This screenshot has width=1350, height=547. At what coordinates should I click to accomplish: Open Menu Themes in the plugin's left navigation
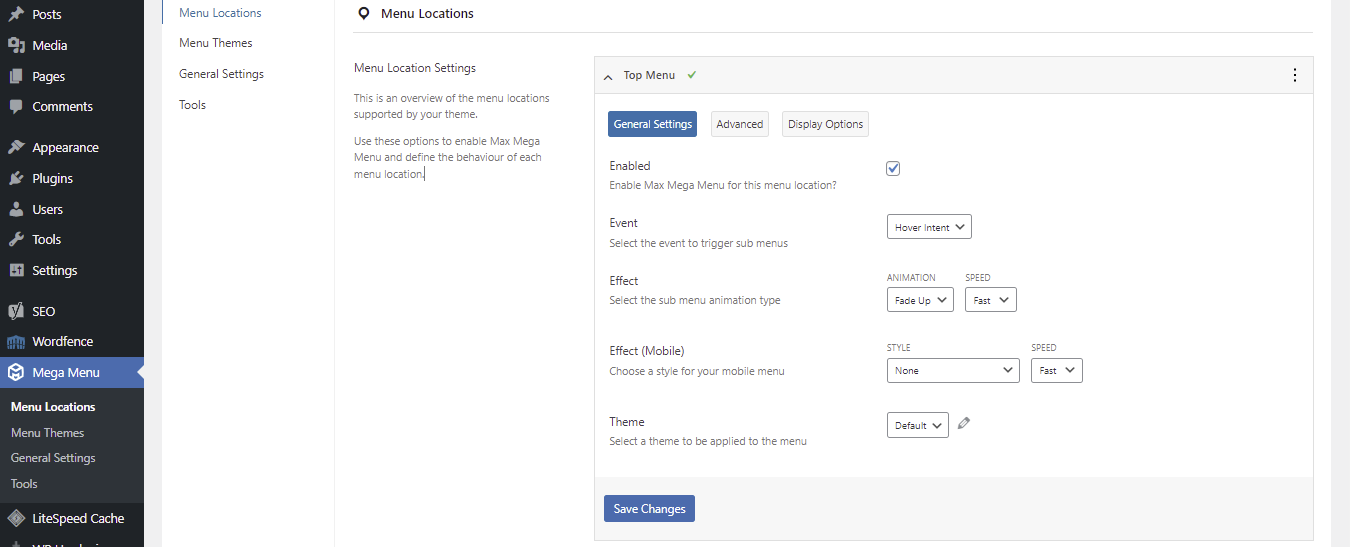[216, 43]
